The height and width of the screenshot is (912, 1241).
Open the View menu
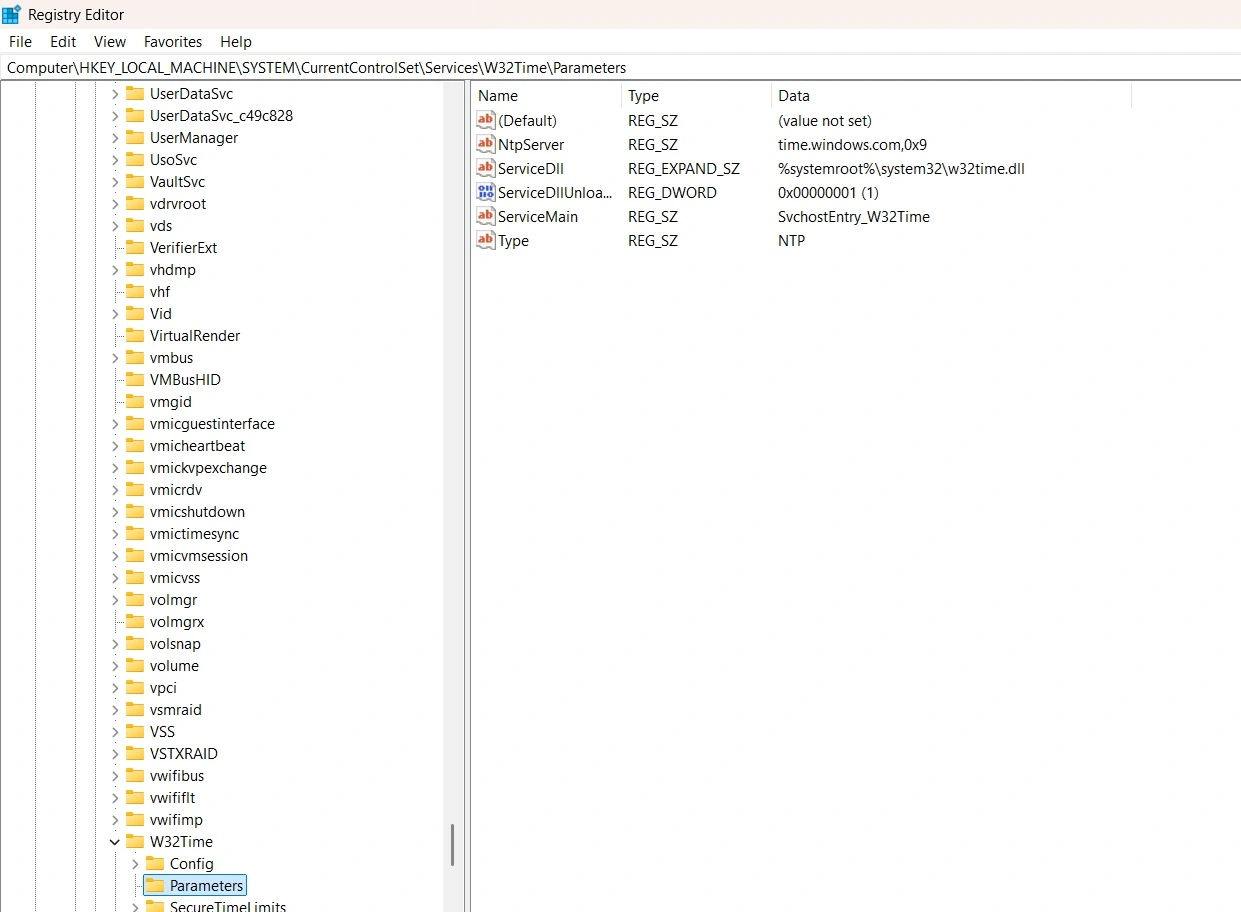coord(109,41)
